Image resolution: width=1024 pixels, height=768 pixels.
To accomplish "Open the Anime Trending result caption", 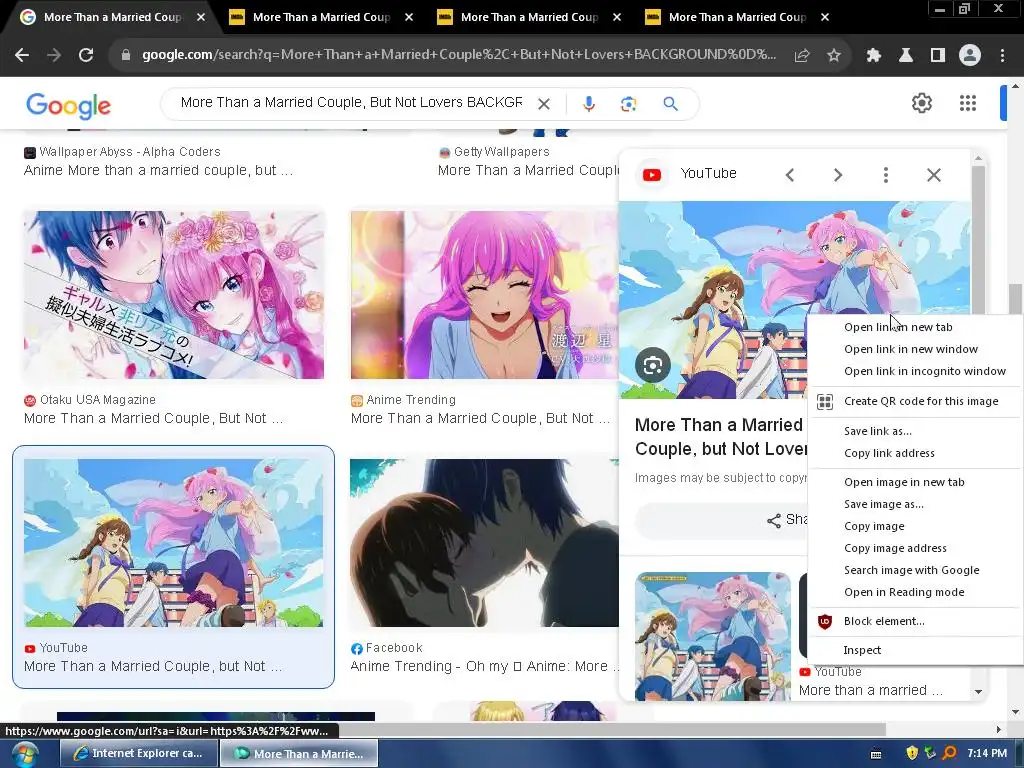I will 481,418.
